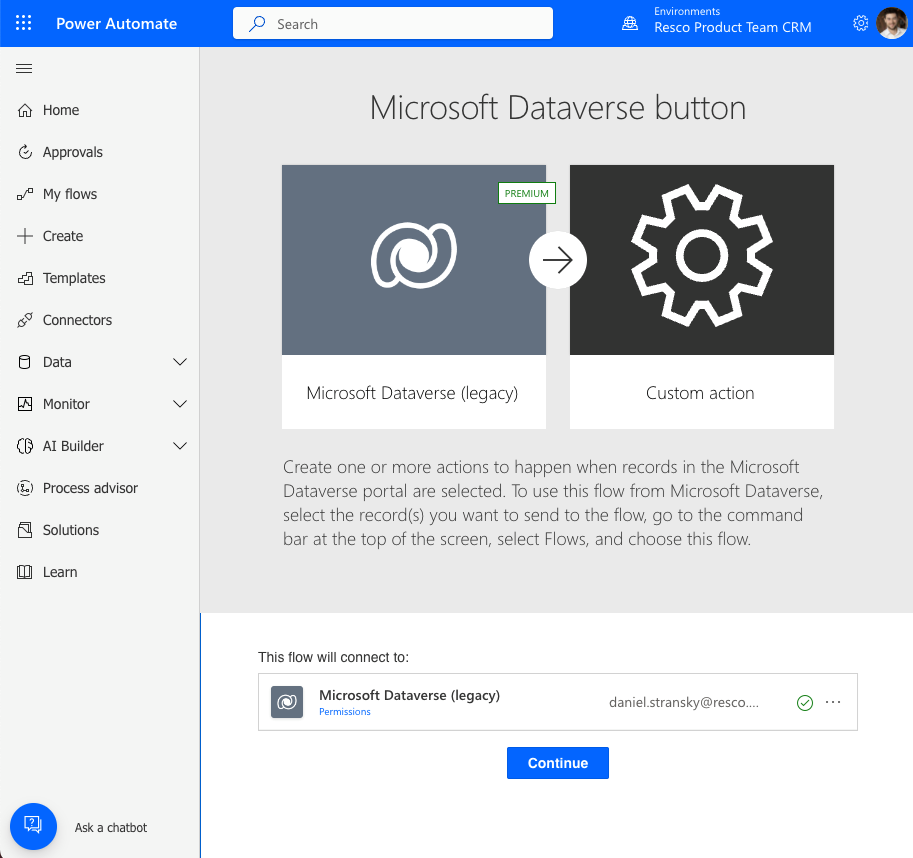This screenshot has width=913, height=858.
Task: Expand the AI Builder section chevron
Action: tap(180, 446)
